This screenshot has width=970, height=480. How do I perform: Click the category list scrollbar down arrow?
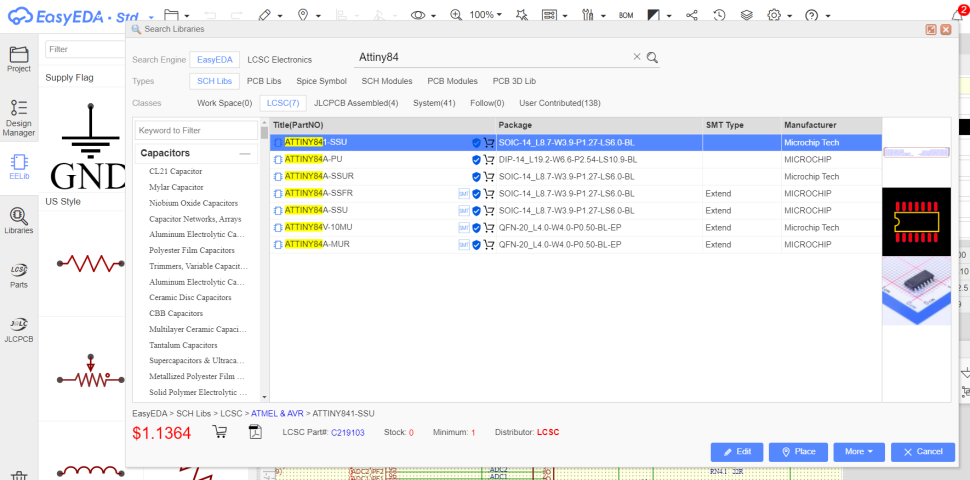tap(265, 397)
